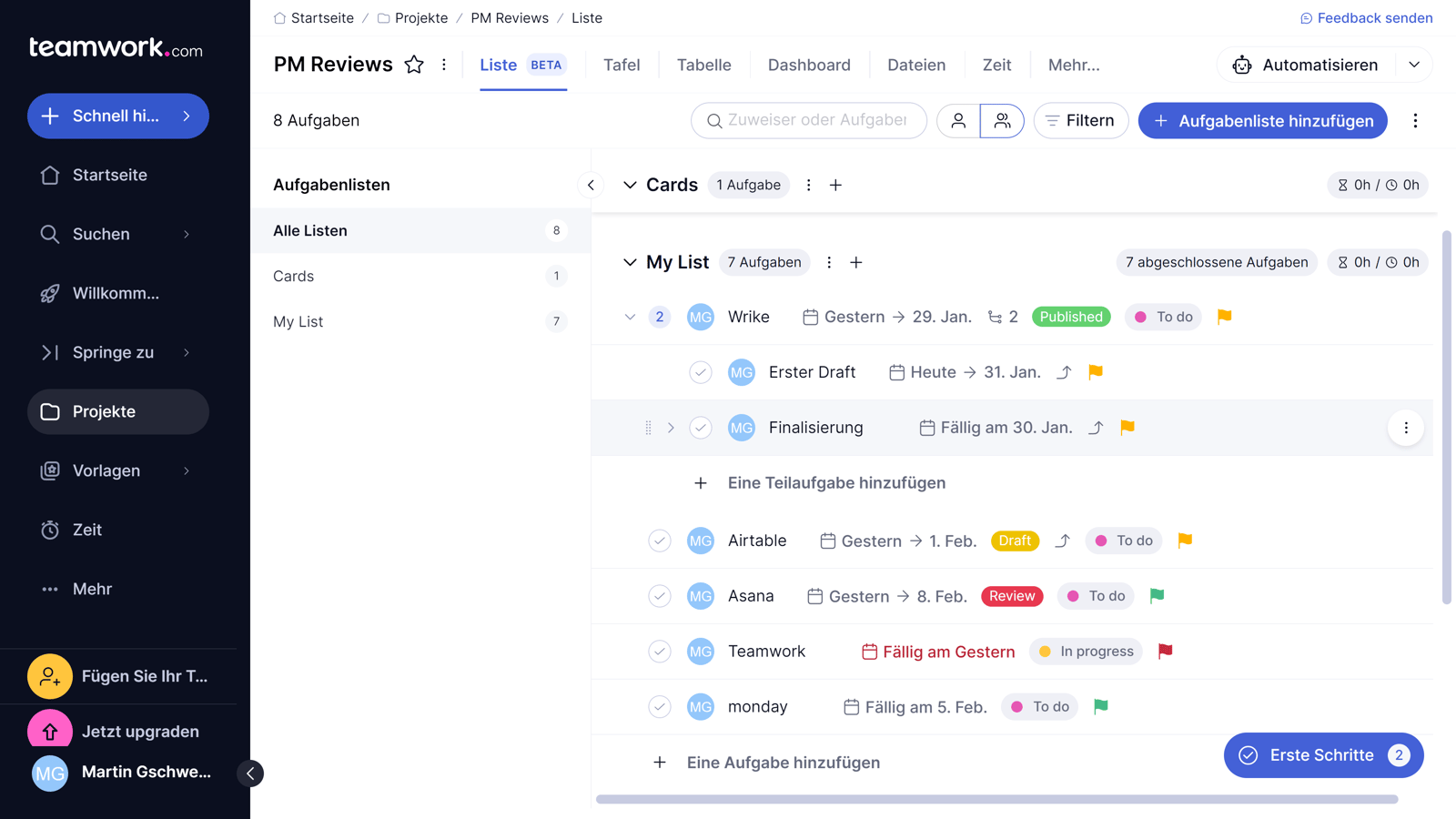1456x819 pixels.
Task: Open the three-dot menu on the Finalisierung row
Action: [1406, 427]
